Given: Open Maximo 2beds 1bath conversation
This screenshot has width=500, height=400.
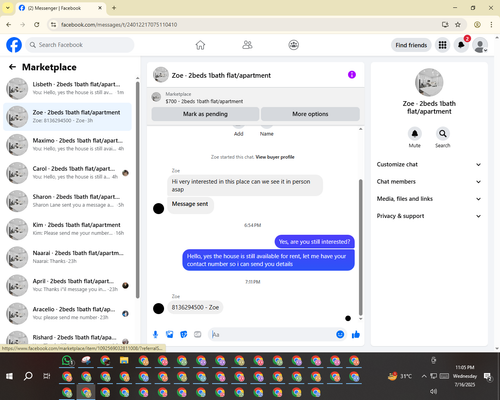Looking at the screenshot, I should click(x=67, y=145).
